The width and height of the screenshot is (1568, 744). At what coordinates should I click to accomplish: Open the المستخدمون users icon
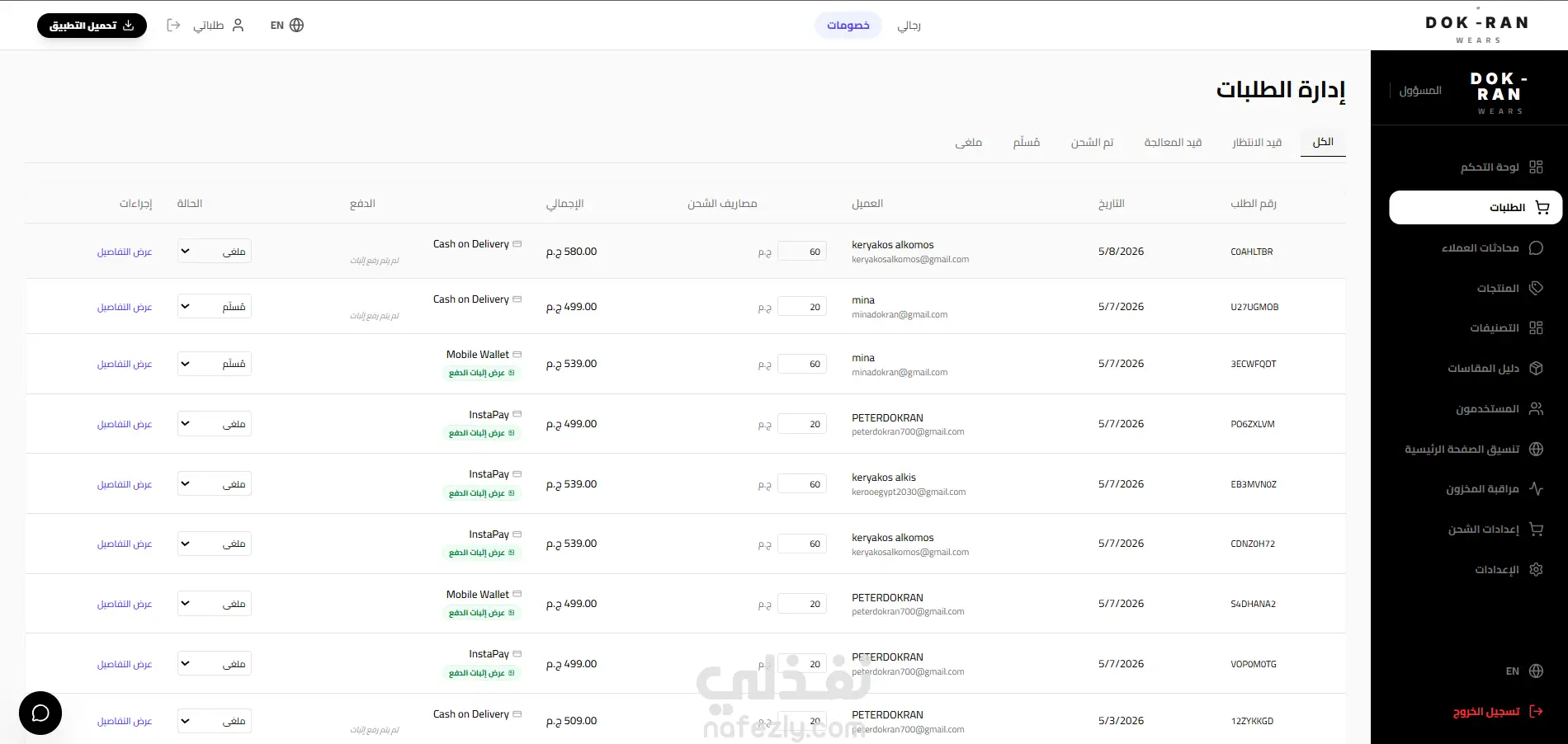coord(1536,408)
